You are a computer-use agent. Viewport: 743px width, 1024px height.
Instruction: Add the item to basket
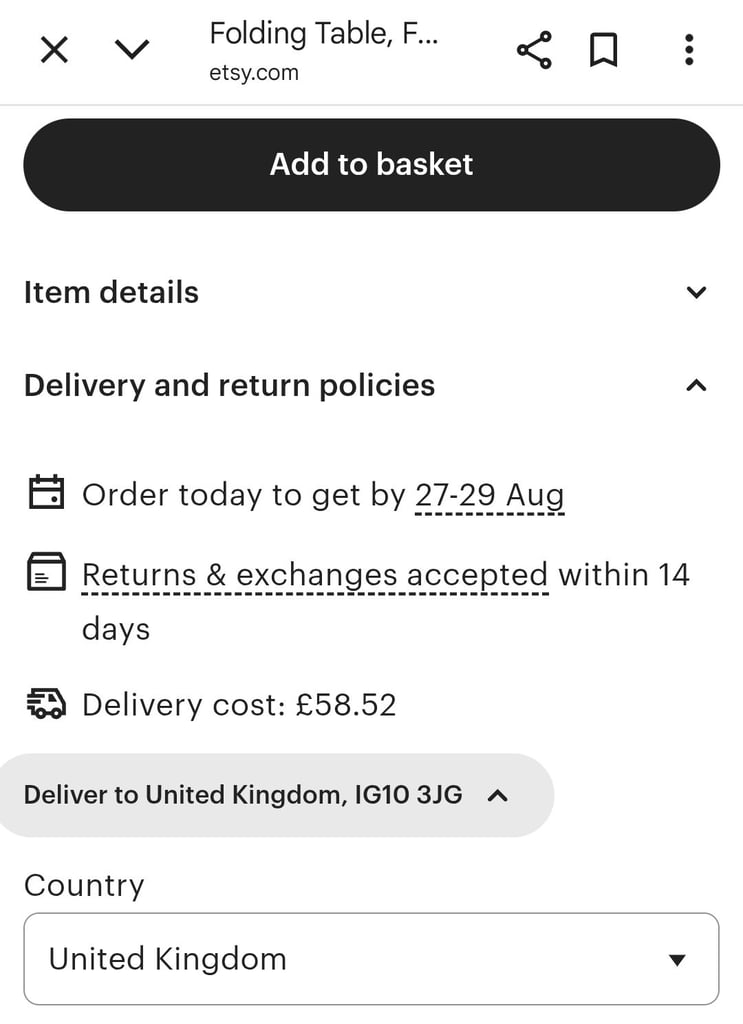click(x=372, y=165)
